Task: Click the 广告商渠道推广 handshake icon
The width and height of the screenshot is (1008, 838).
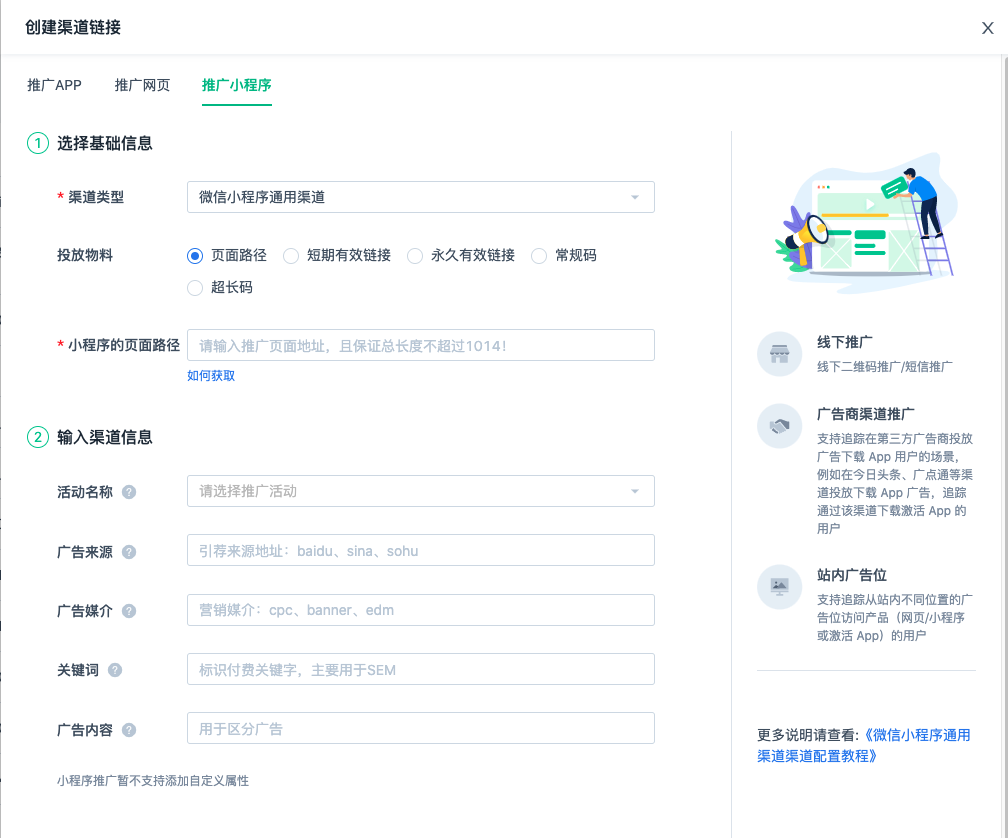Action: [779, 425]
